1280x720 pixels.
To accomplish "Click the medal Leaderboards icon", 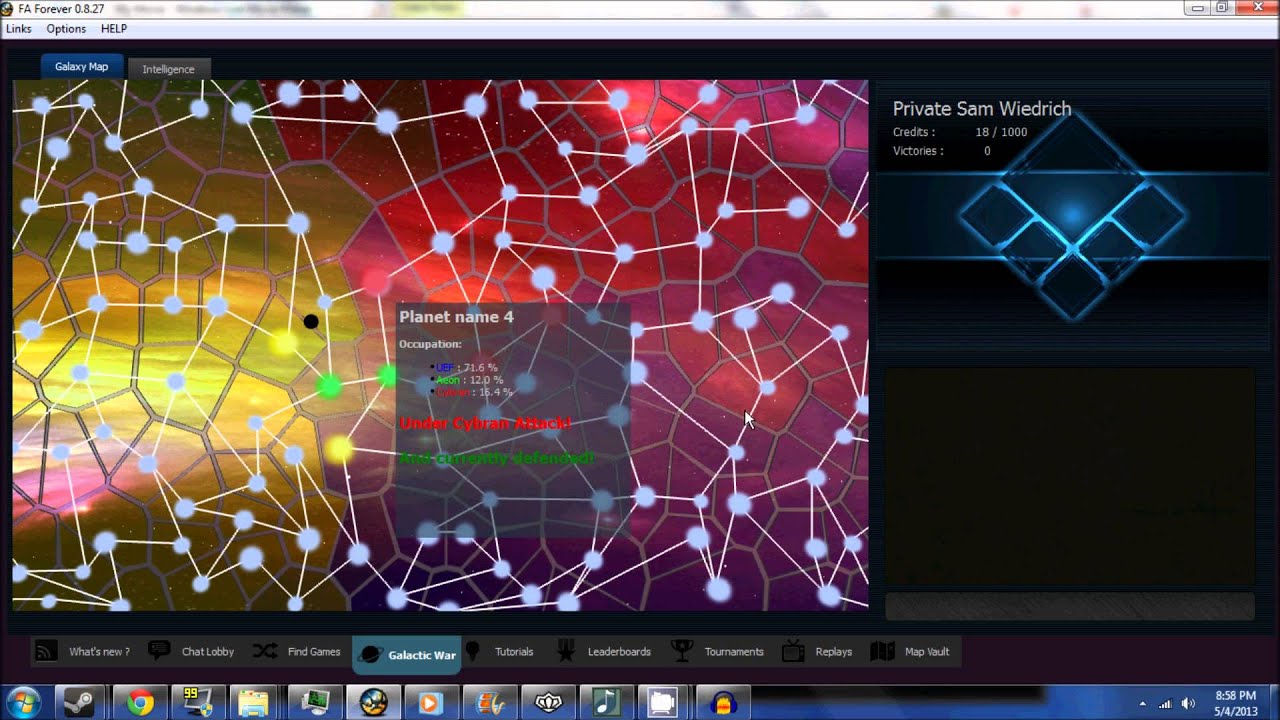I will pyautogui.click(x=565, y=652).
